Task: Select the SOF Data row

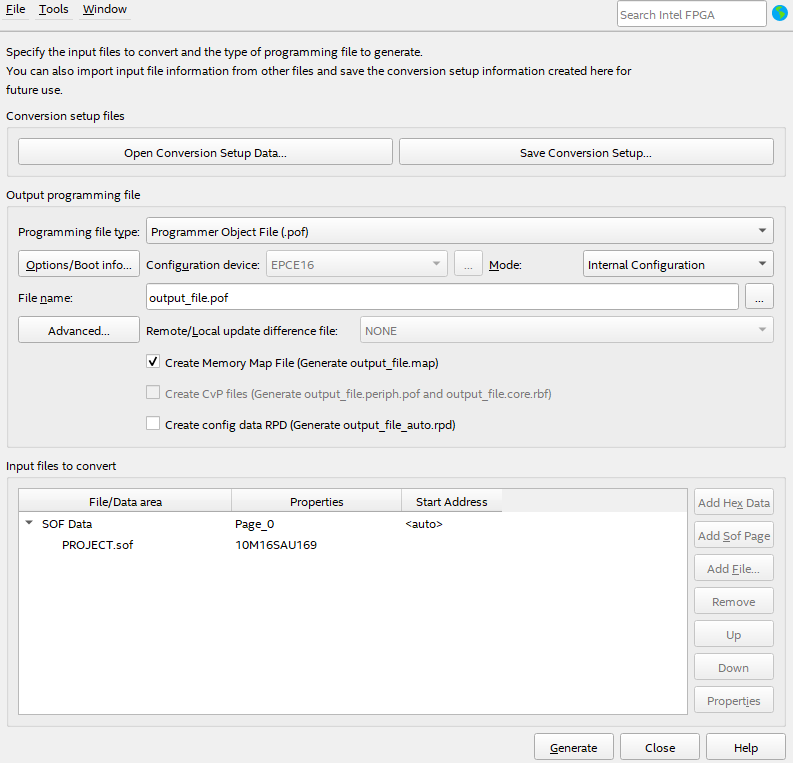Action: tap(353, 524)
